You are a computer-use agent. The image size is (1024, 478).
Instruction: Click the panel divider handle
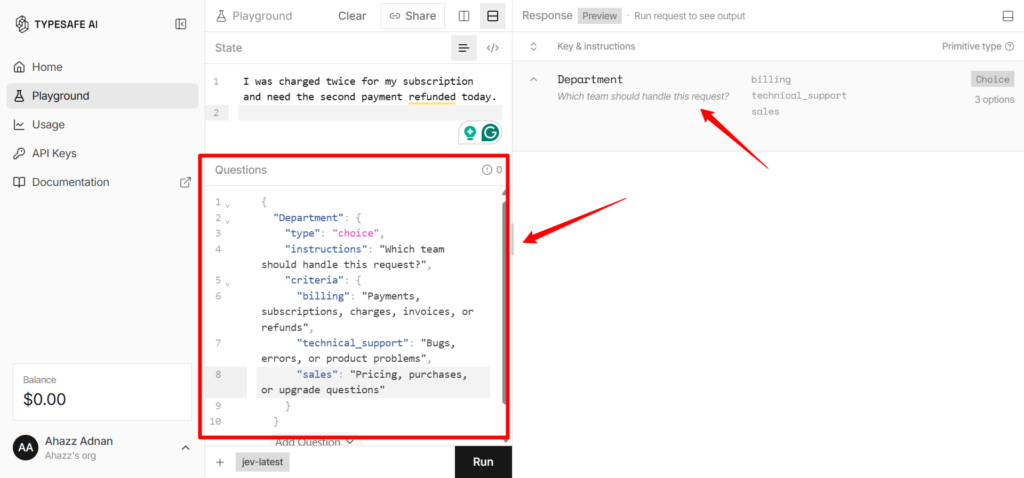coord(513,239)
